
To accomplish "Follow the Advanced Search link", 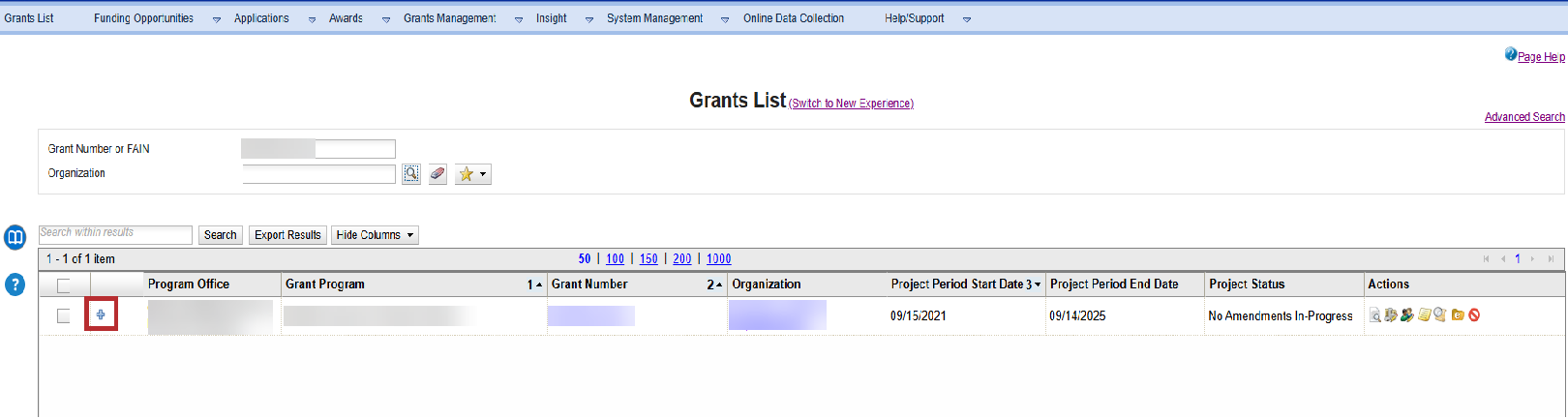I will pyautogui.click(x=1524, y=117).
